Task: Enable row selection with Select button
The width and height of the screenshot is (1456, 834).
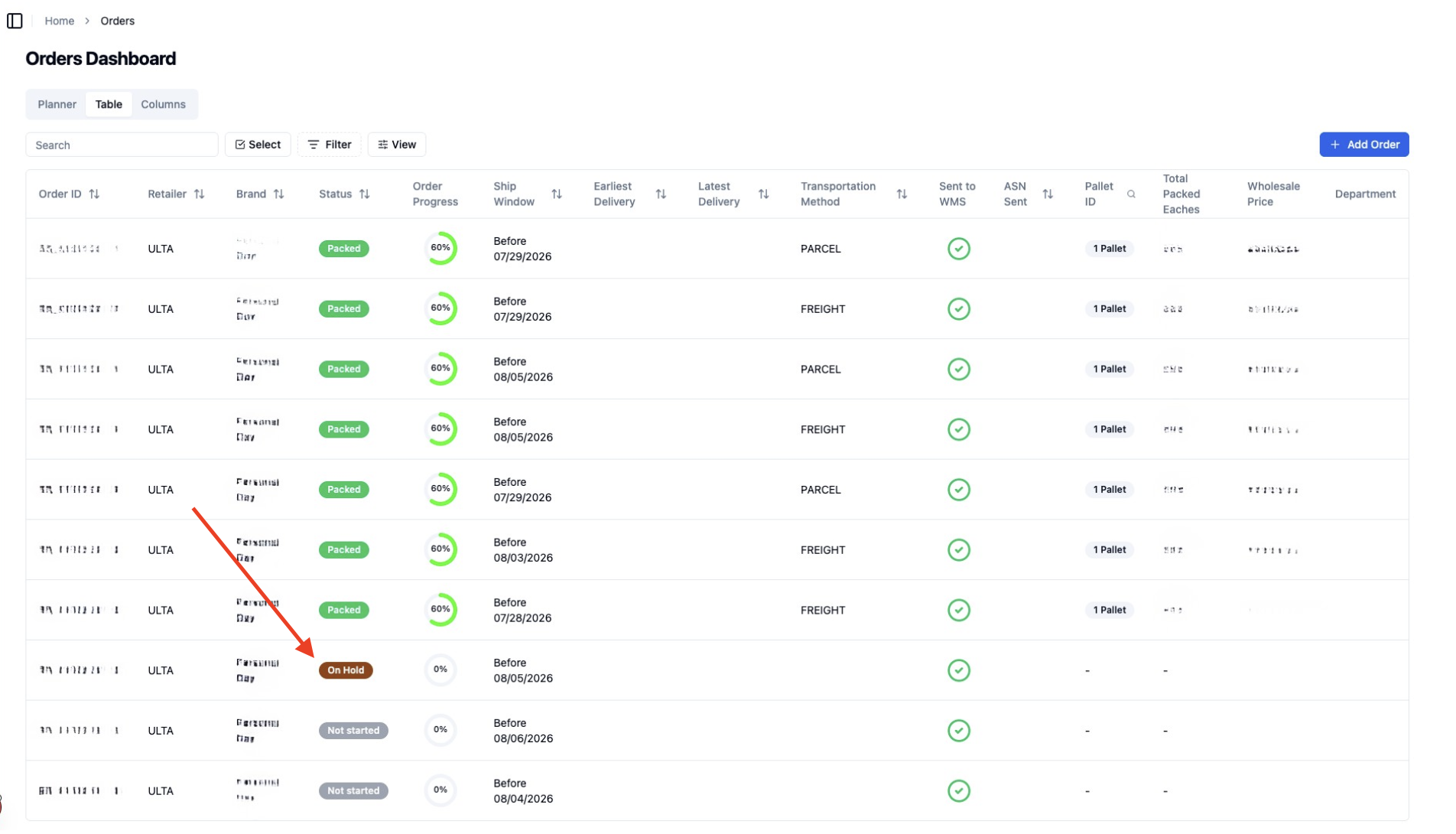Action: tap(258, 145)
